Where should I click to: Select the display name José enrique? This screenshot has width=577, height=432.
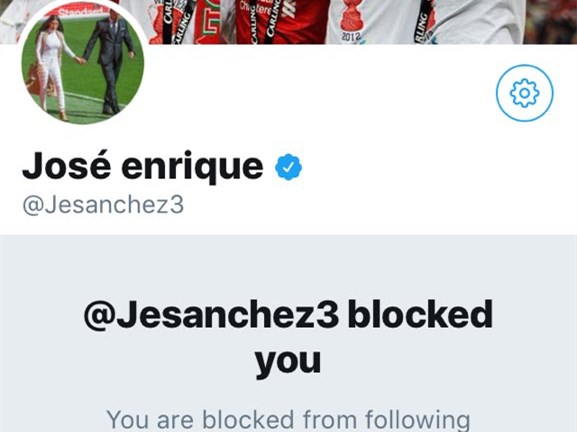(143, 166)
